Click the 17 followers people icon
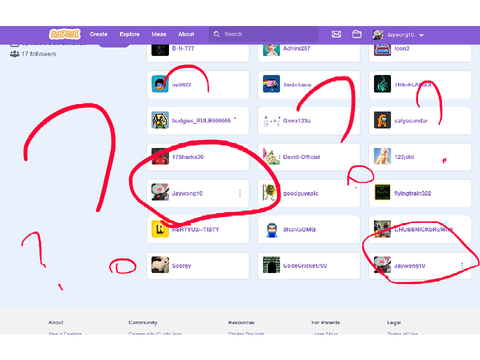The image size is (480, 360). click(x=14, y=54)
